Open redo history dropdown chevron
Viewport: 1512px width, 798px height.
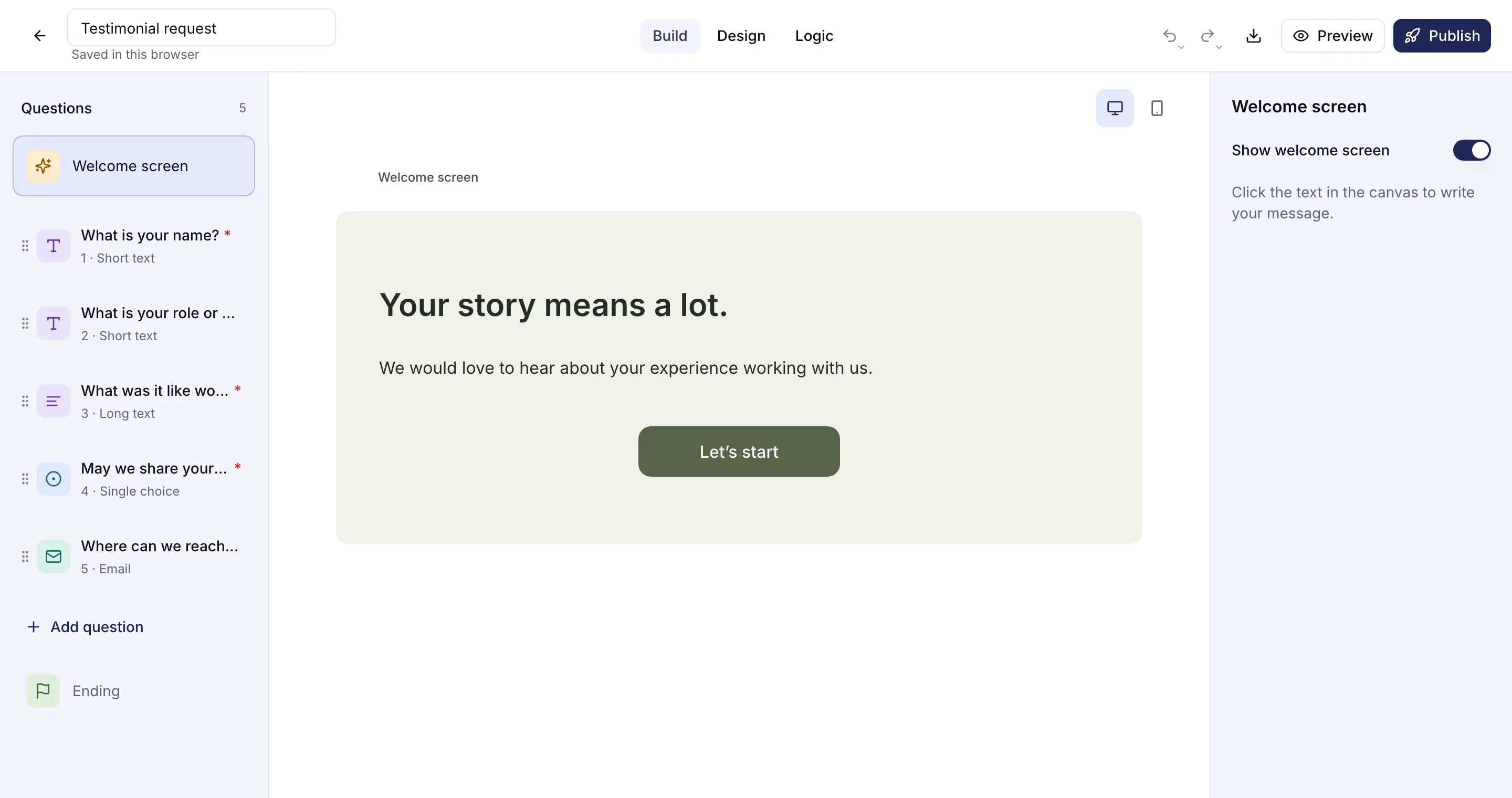point(1219,47)
